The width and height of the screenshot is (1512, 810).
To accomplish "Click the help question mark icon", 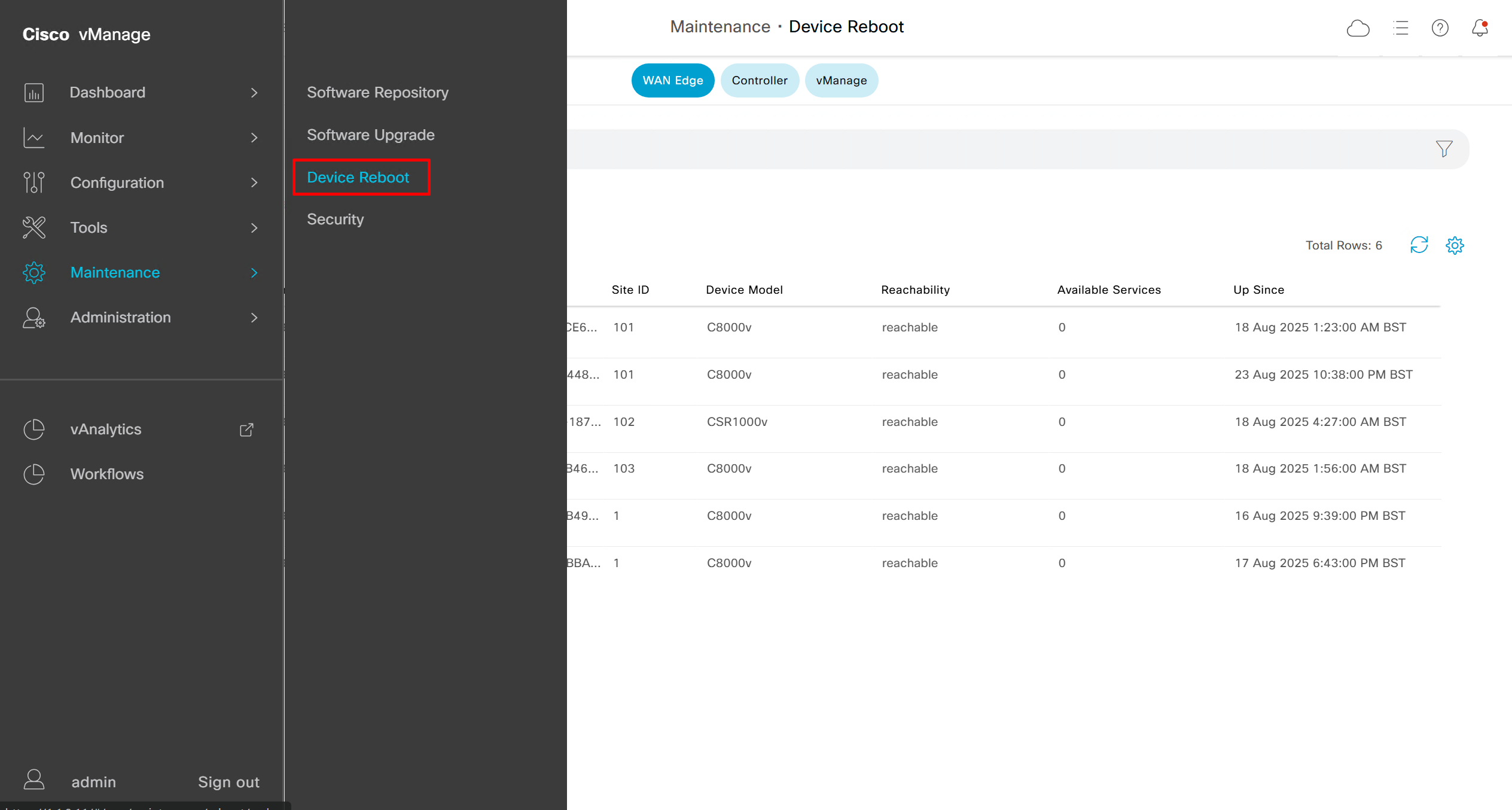I will click(1440, 28).
